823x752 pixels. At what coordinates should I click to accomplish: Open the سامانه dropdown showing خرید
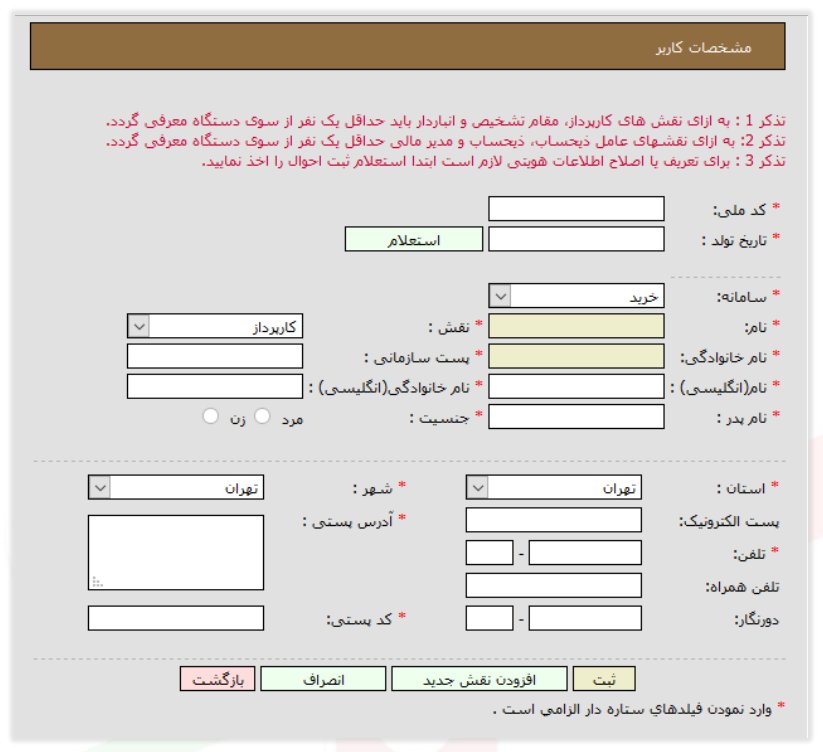pos(576,296)
